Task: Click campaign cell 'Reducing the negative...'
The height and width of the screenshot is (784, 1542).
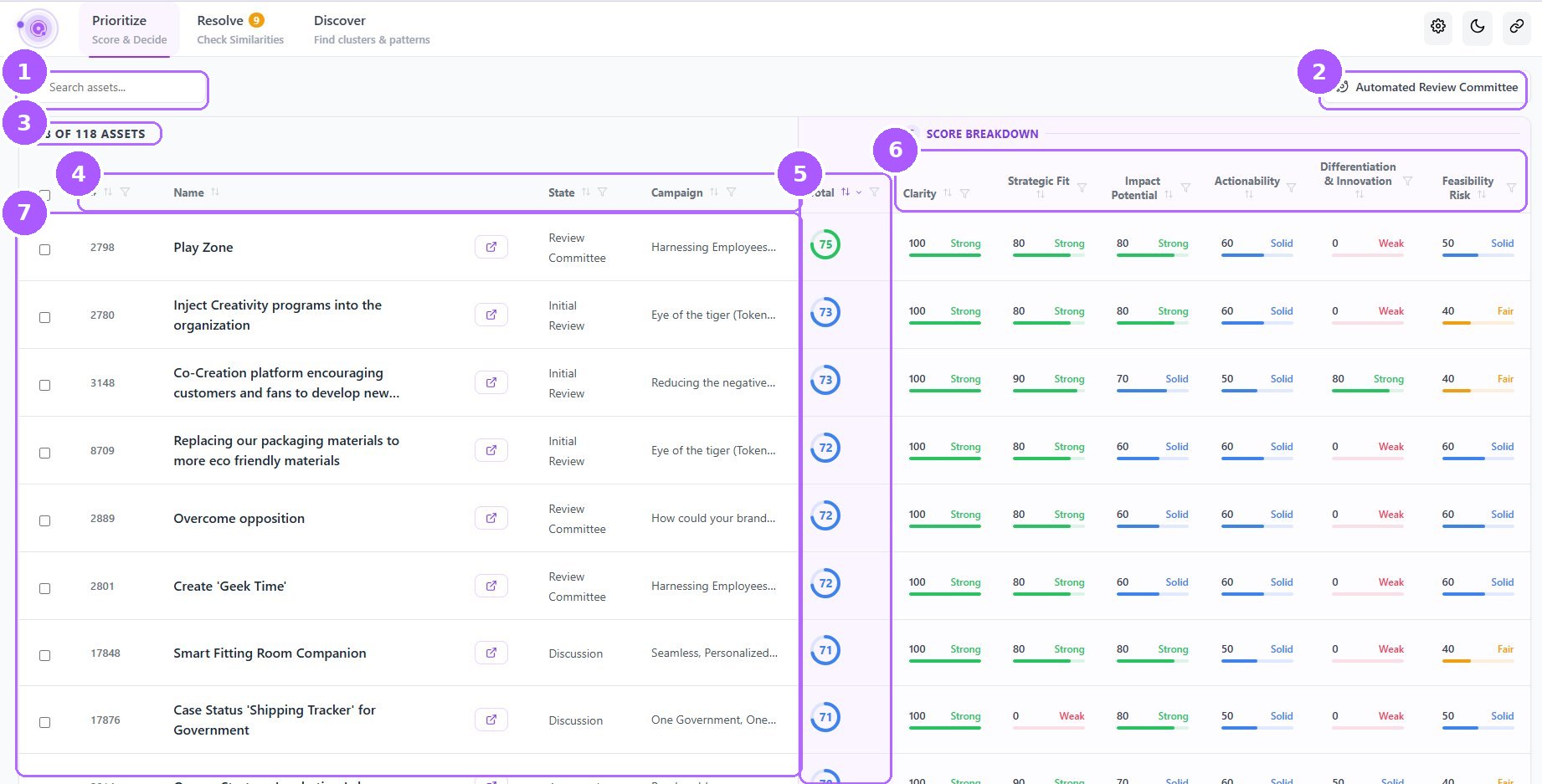Action: click(x=713, y=382)
